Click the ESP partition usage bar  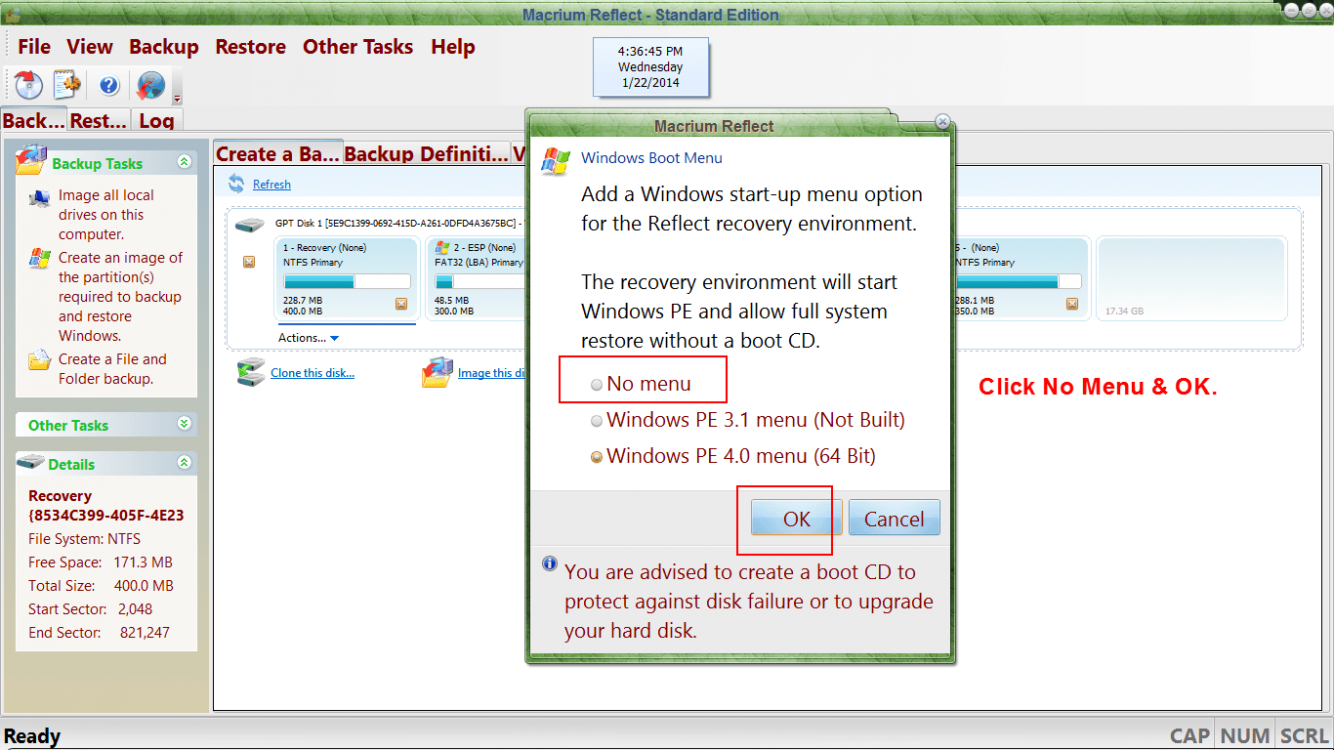pos(479,282)
